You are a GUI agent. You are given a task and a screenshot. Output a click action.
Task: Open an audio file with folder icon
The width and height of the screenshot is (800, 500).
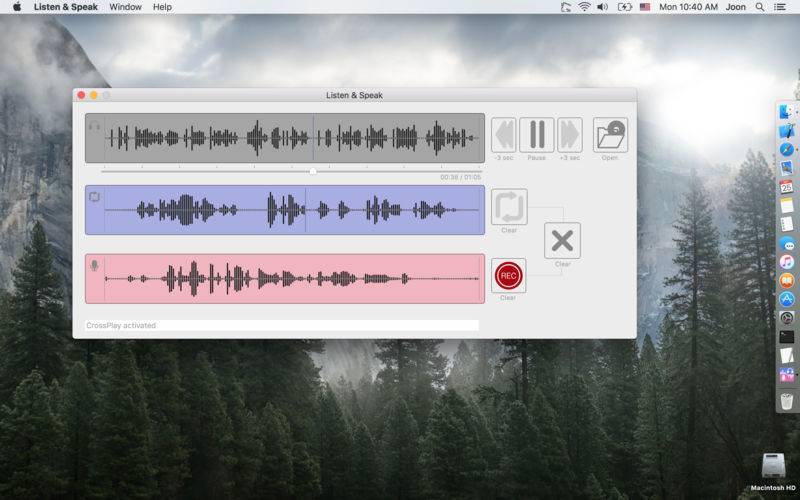tap(610, 135)
